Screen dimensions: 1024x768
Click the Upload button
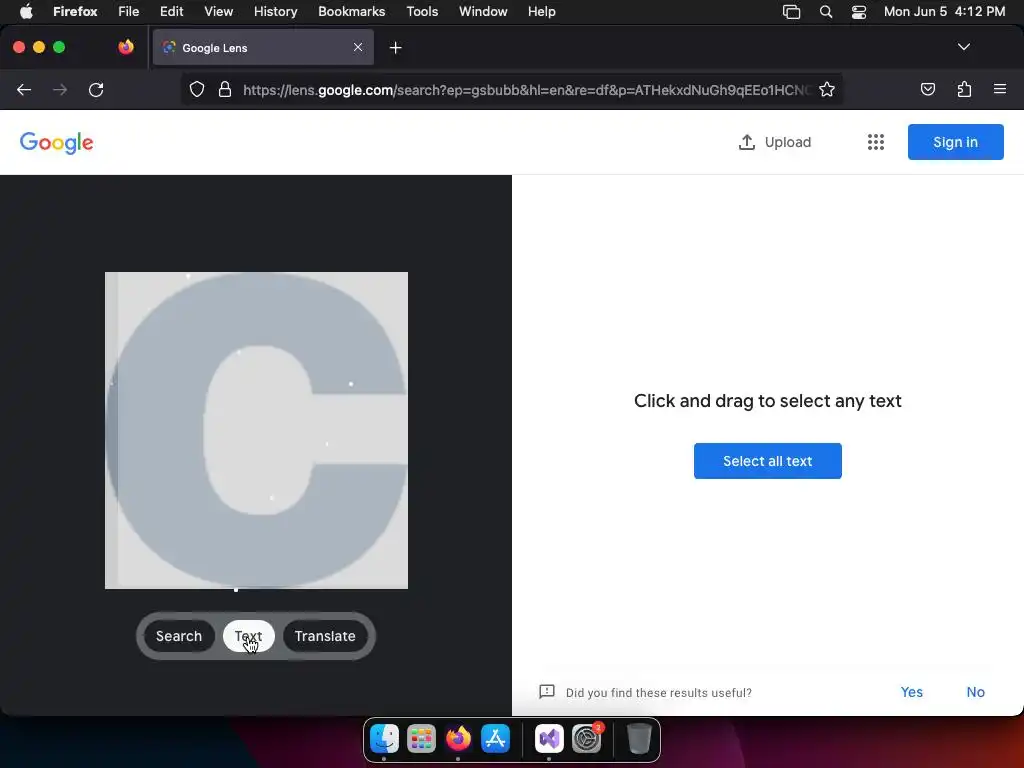click(x=775, y=142)
